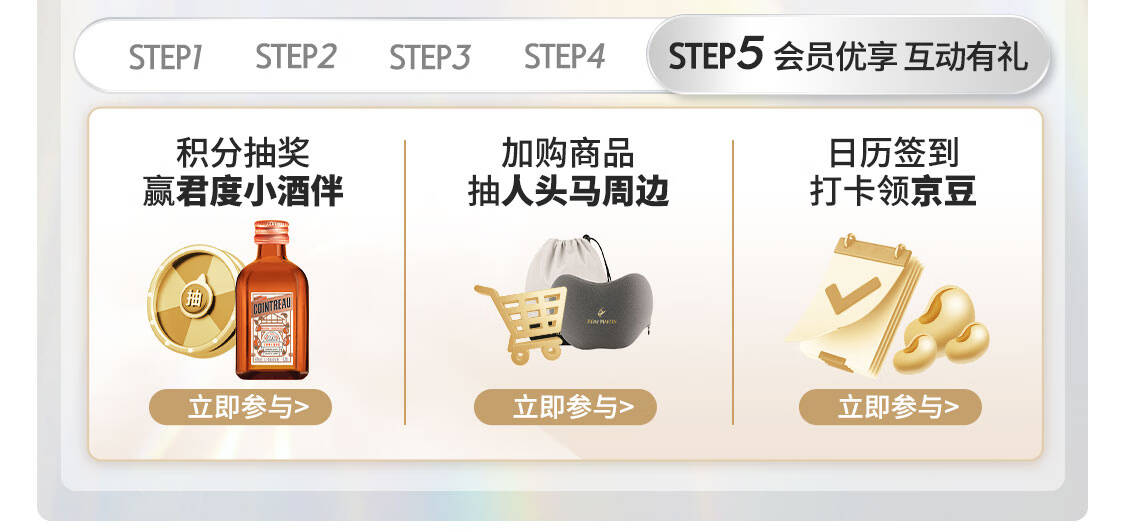Switch to STEP2 tab
The height and width of the screenshot is (532, 1125).
pos(296,57)
